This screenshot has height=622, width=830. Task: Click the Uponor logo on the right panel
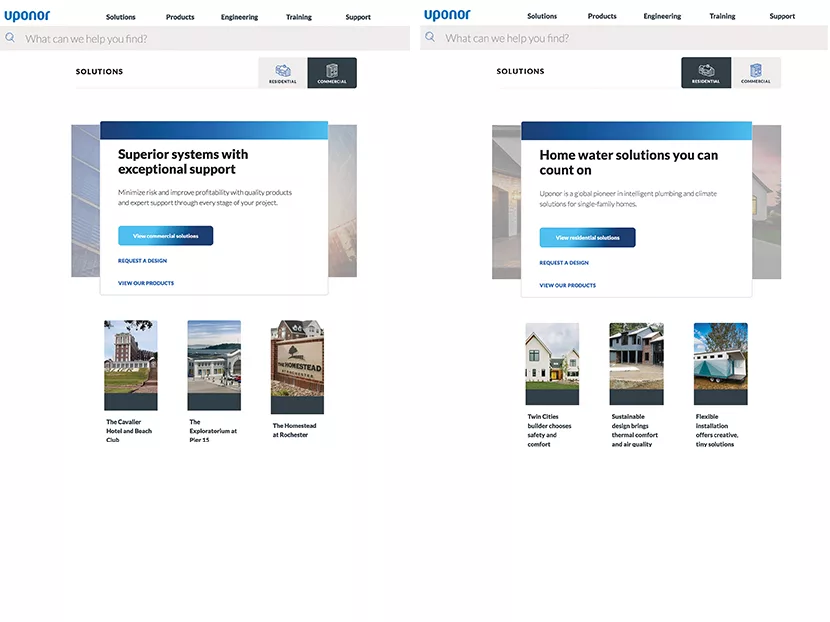pyautogui.click(x=446, y=15)
